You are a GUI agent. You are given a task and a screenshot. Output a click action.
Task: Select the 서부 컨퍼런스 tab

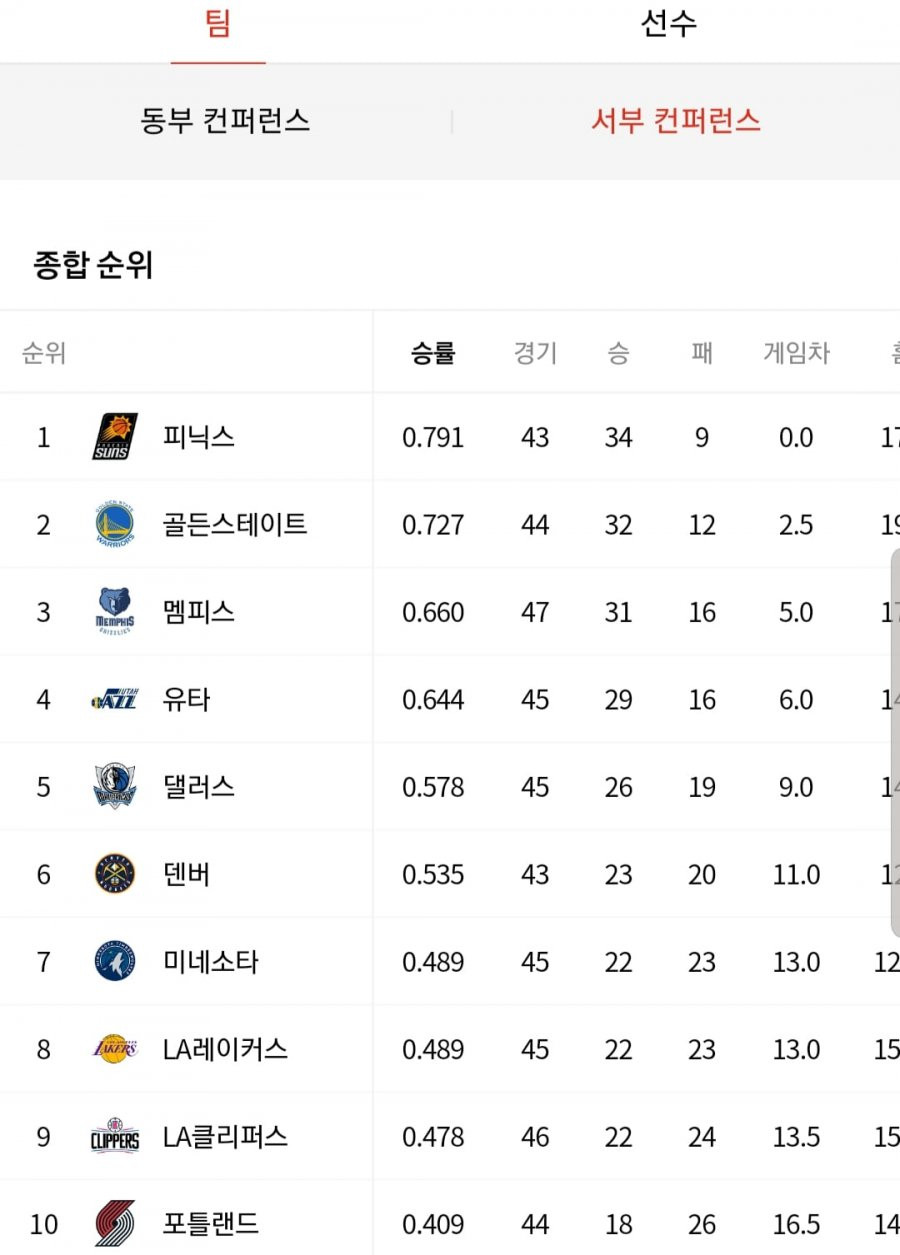tap(676, 121)
